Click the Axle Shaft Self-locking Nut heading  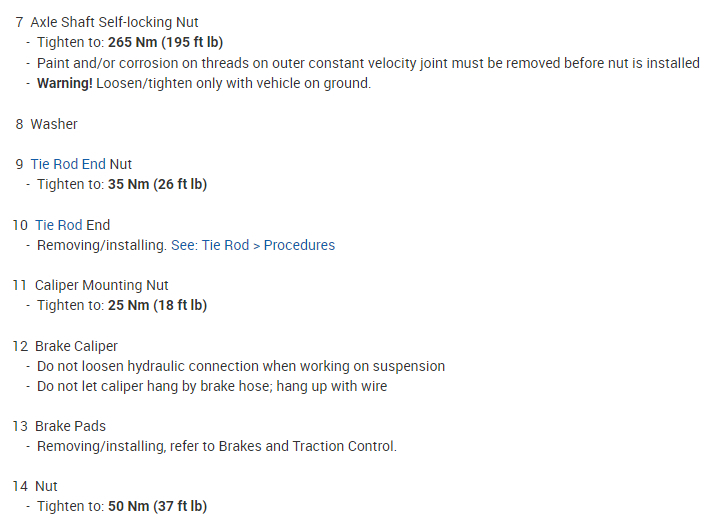[114, 22]
